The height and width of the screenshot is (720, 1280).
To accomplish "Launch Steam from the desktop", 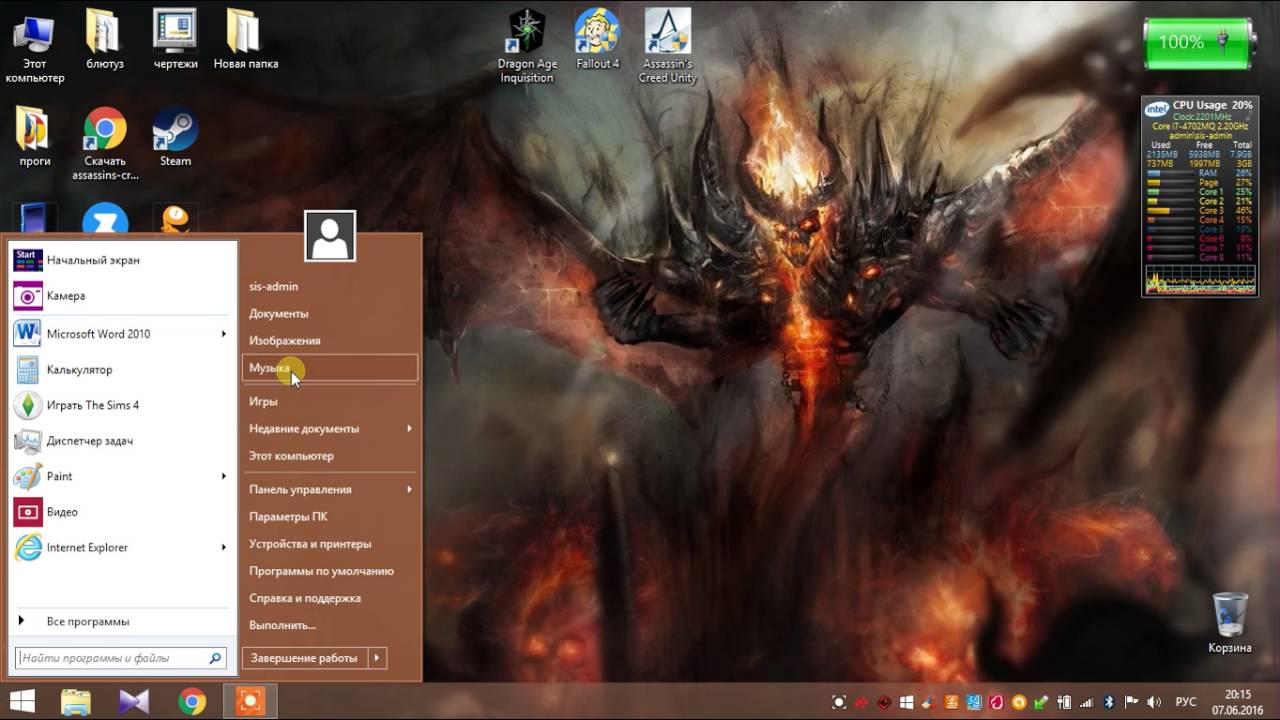I will [175, 137].
